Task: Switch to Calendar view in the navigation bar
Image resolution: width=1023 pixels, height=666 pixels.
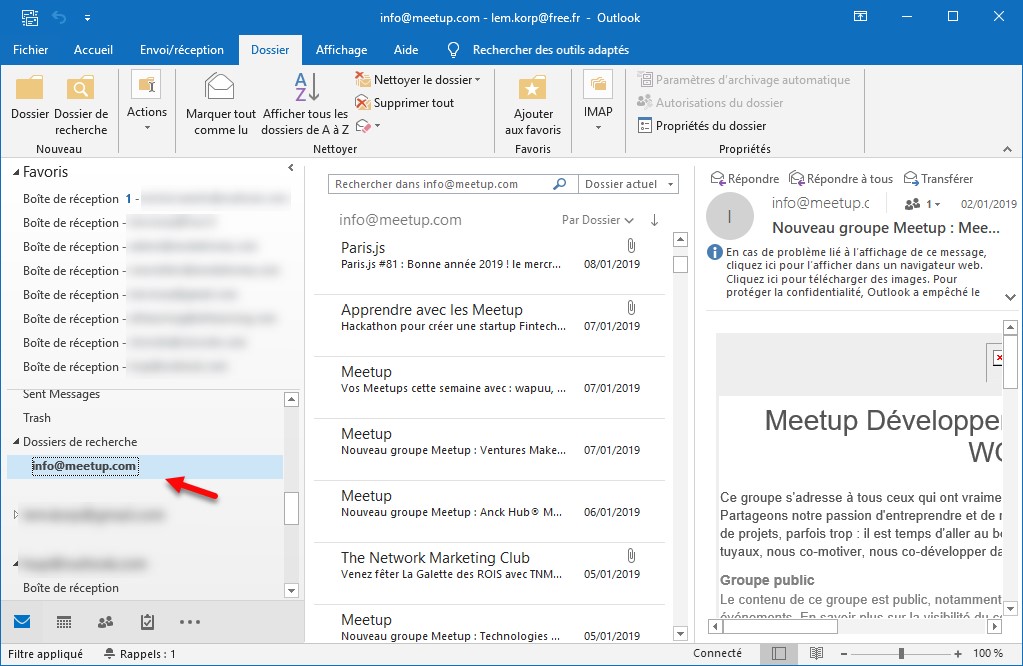Action: (64, 622)
